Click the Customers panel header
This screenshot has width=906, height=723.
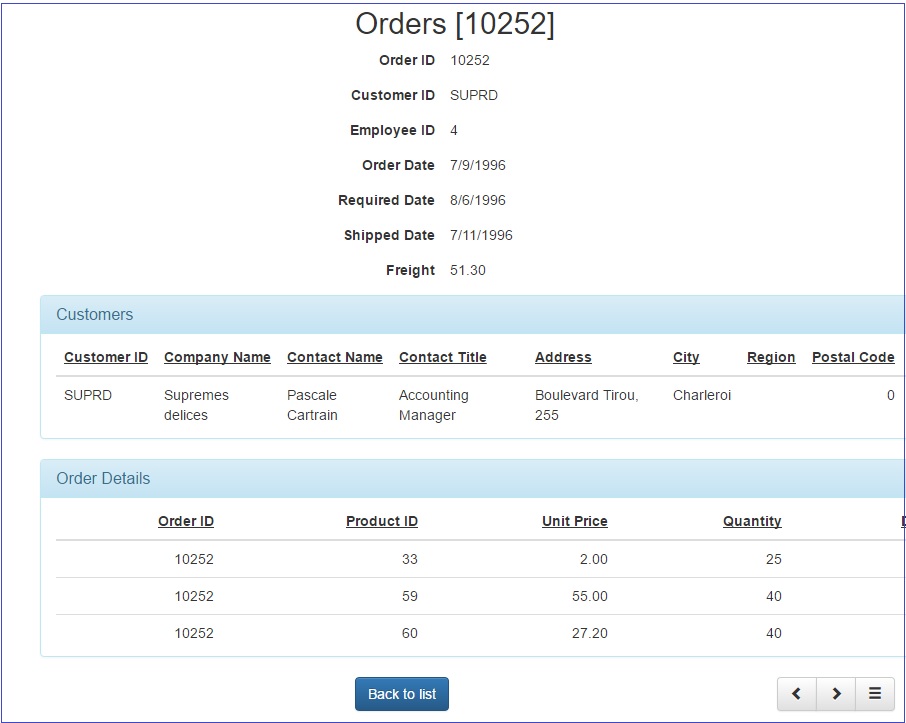point(94,314)
